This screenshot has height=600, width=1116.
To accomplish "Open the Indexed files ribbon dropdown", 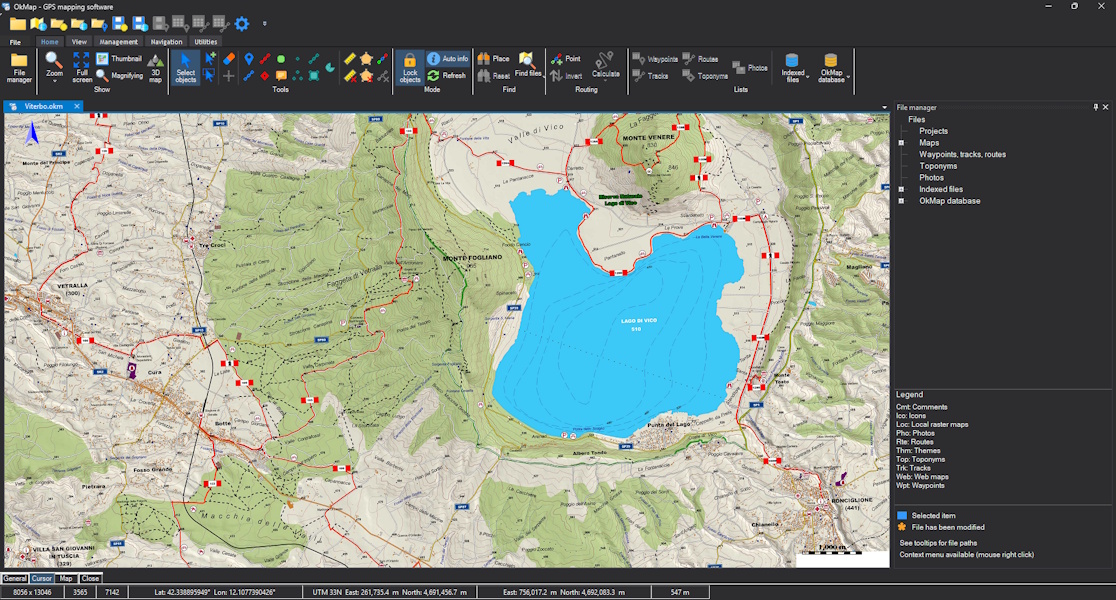I will (x=807, y=77).
